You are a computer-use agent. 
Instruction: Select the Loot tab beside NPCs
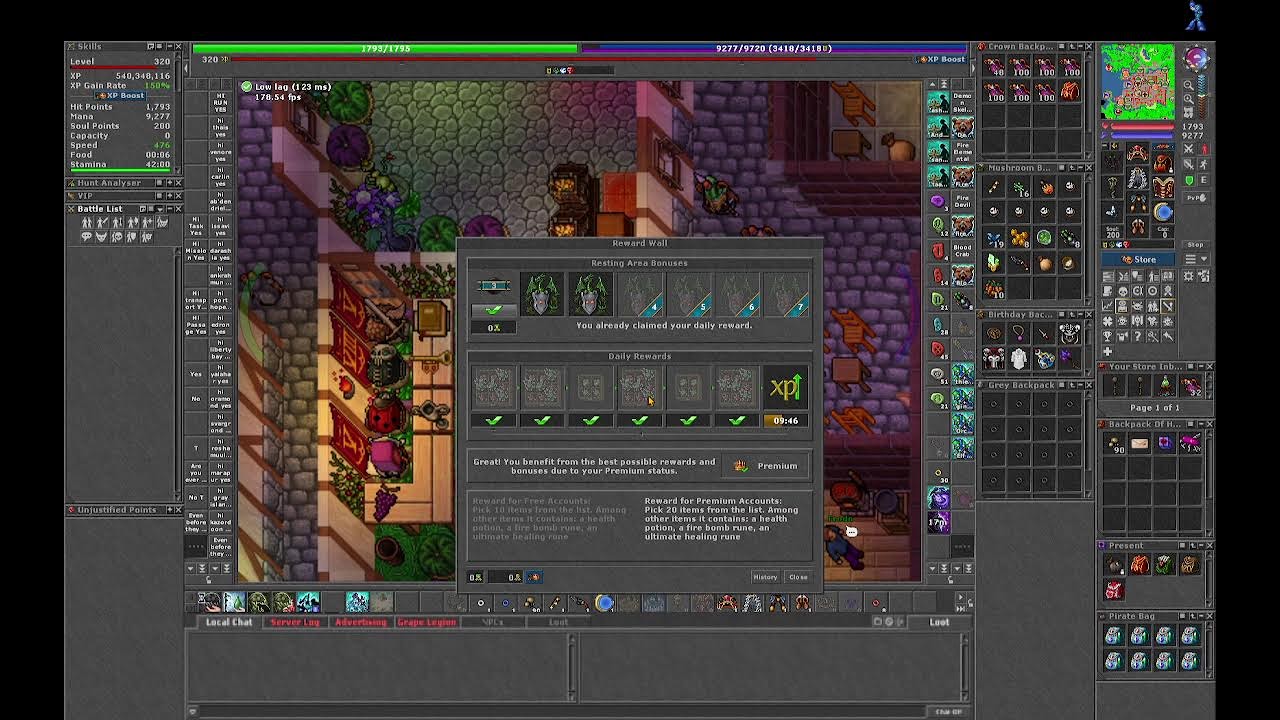tap(557, 622)
